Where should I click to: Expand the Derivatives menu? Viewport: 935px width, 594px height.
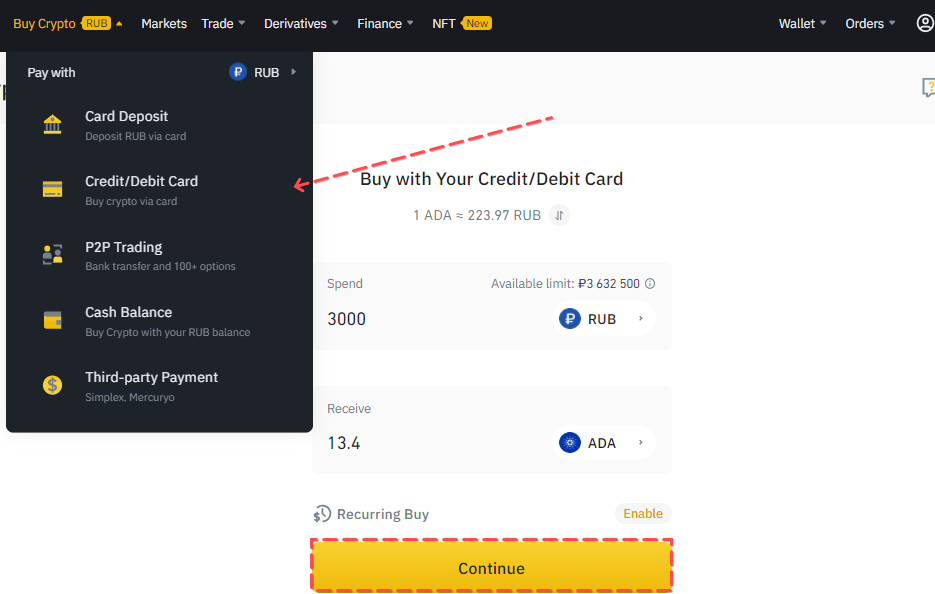tap(301, 23)
